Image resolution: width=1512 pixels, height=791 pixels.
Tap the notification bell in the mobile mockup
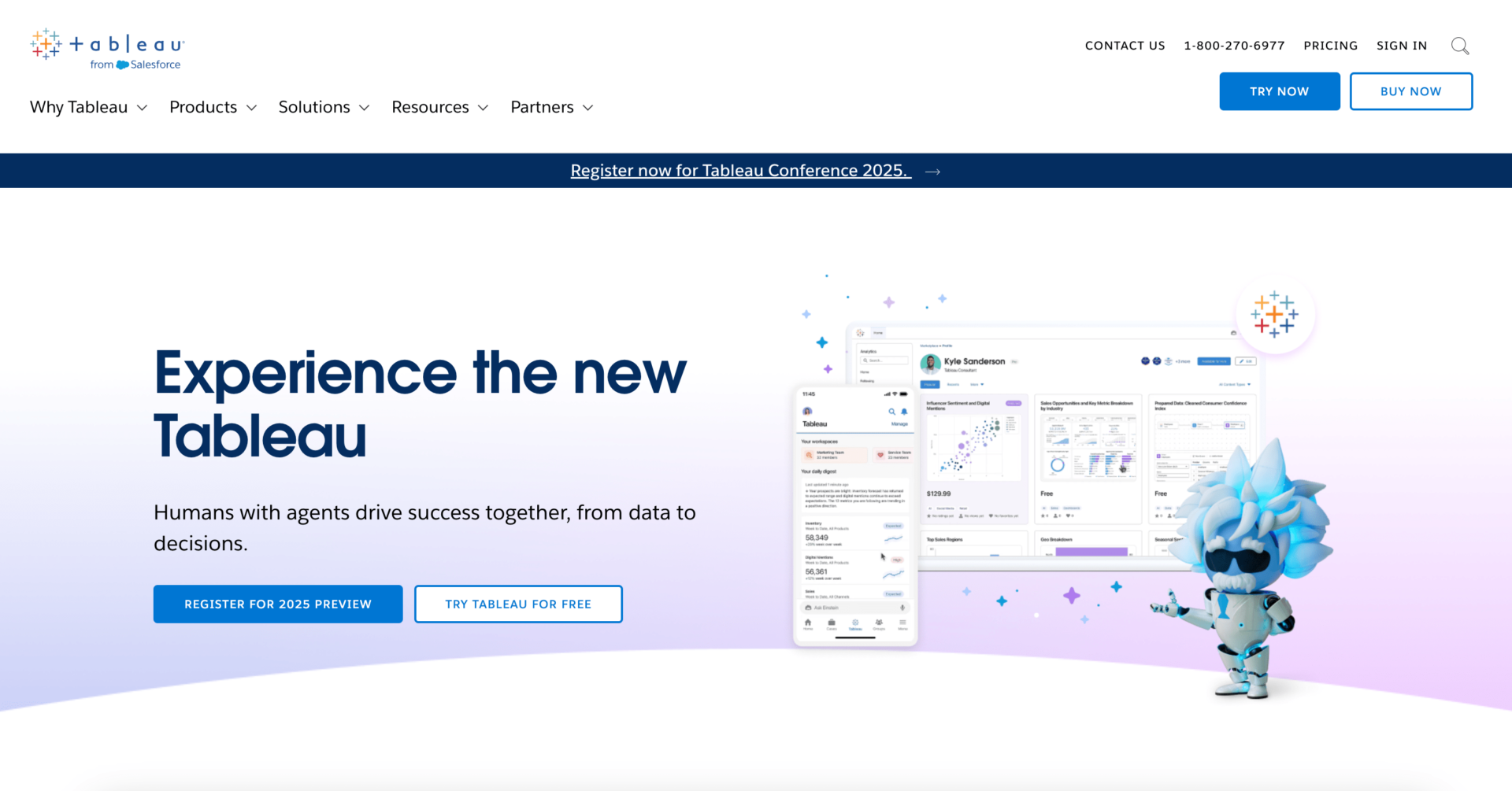tap(904, 412)
